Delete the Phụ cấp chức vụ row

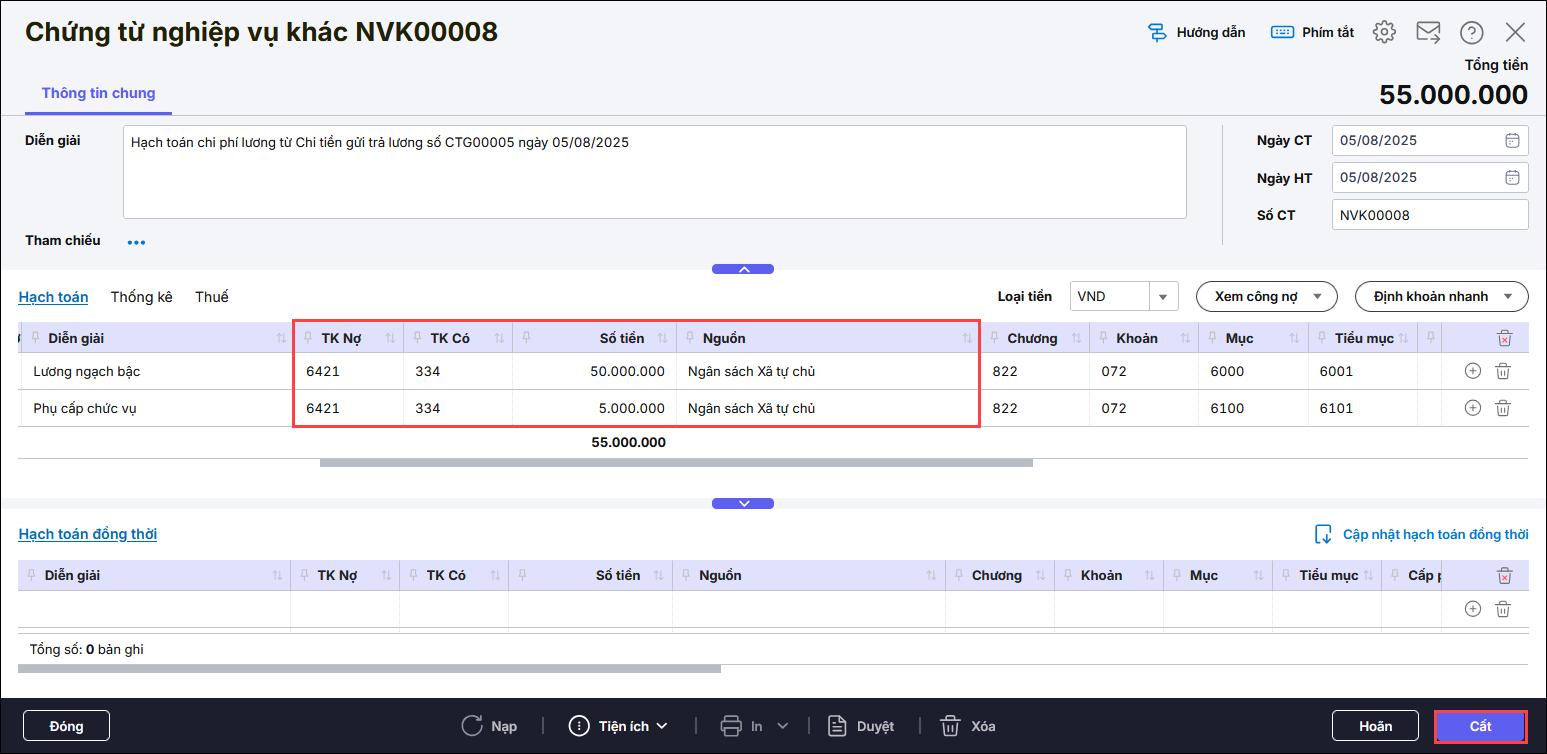[1502, 408]
